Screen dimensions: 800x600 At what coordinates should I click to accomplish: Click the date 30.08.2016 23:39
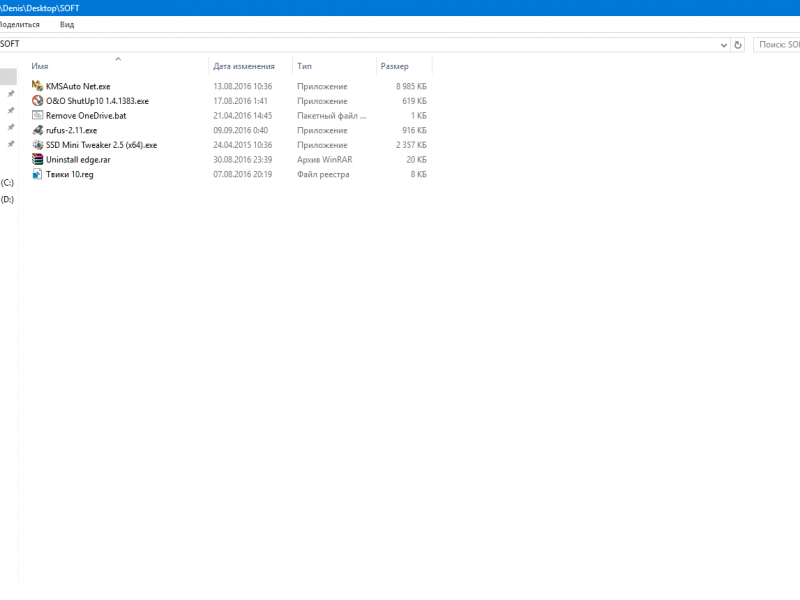pos(242,160)
